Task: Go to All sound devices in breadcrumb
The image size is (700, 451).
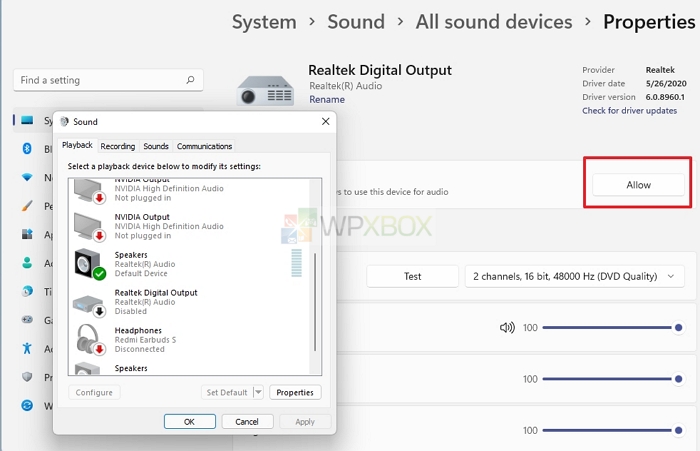Action: (x=494, y=22)
